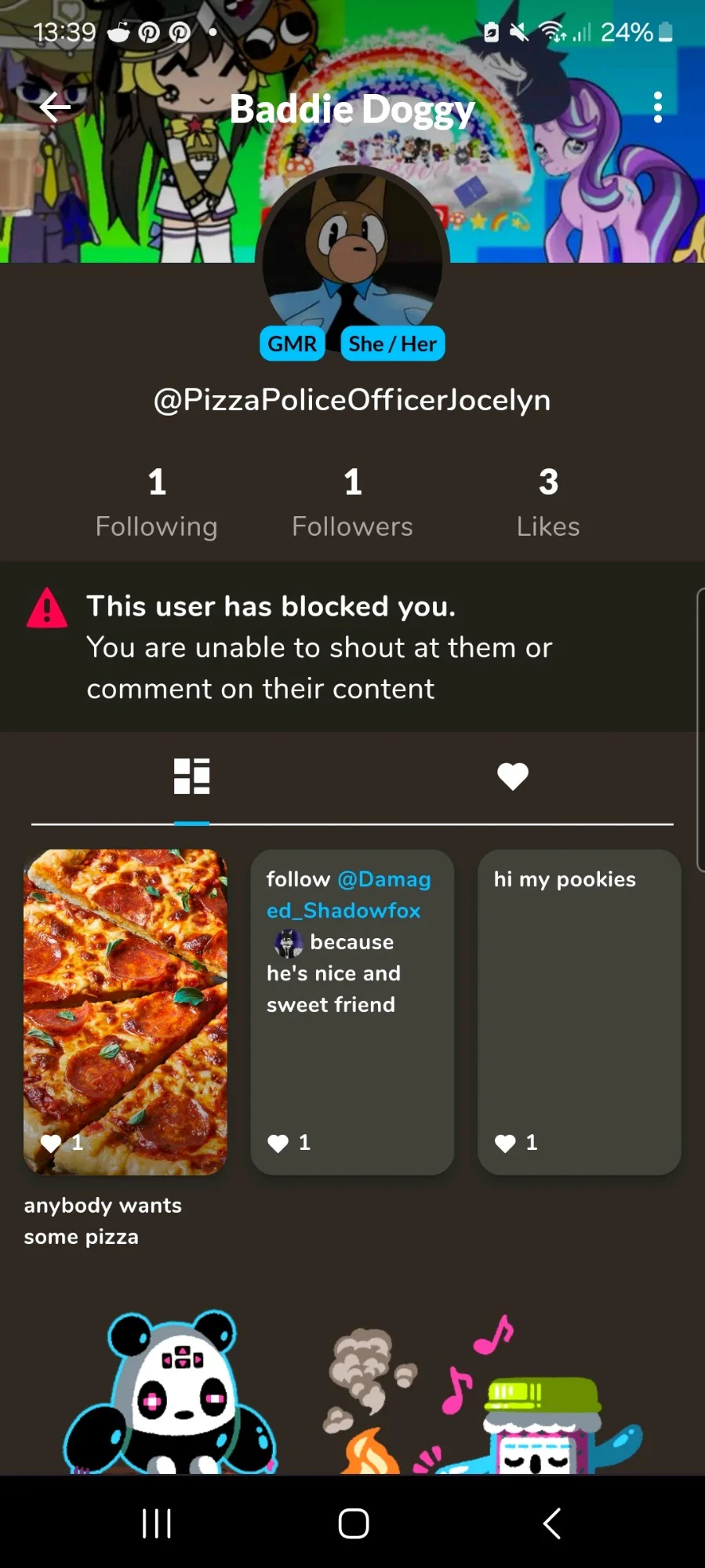The image size is (705, 1568).
Task: Tap the back arrow at top left
Action: 55,107
